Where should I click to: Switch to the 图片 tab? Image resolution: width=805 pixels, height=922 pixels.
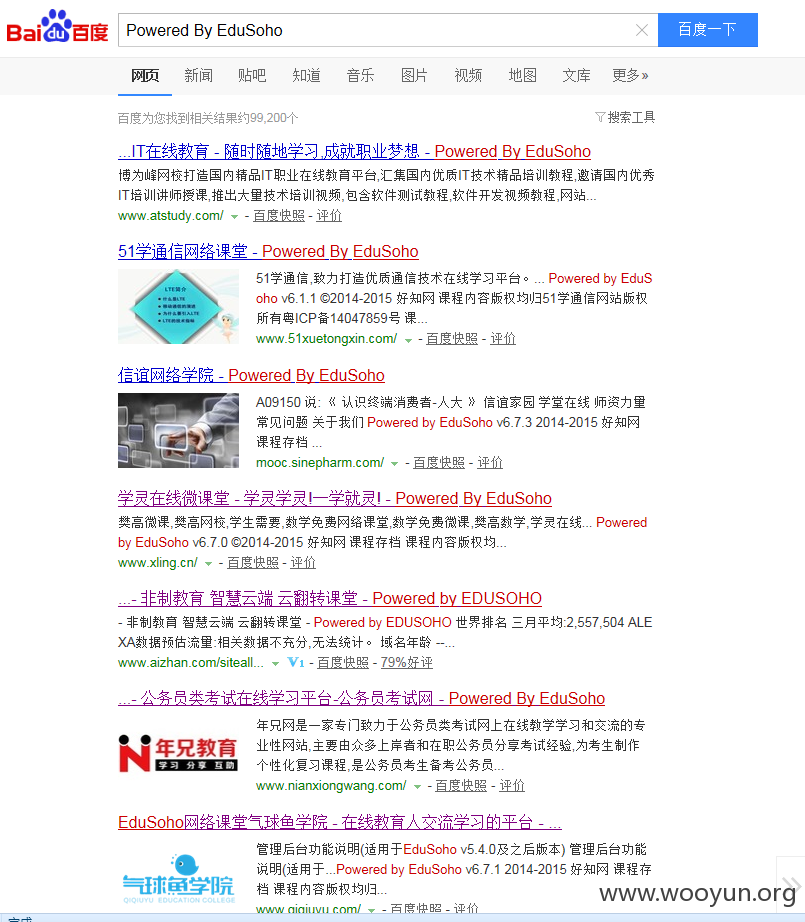pos(414,75)
